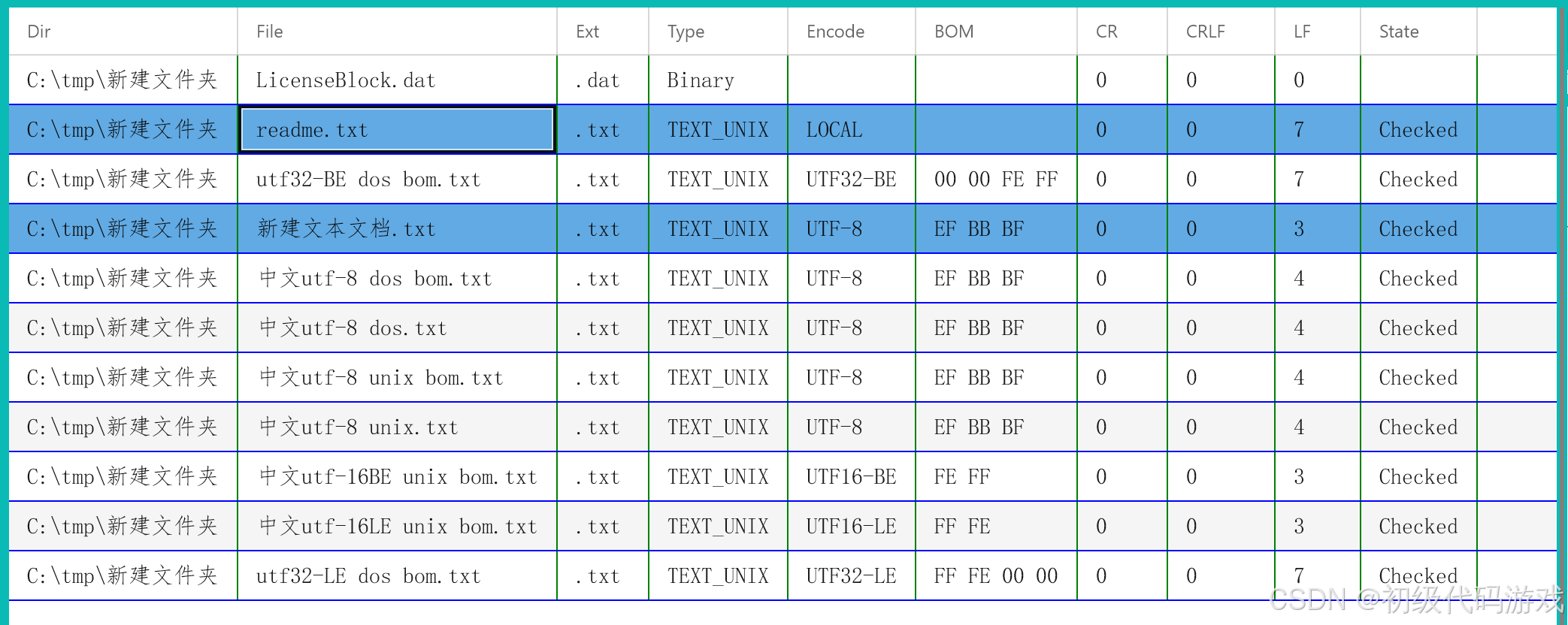
Task: Click the CR column header
Action: [1104, 32]
